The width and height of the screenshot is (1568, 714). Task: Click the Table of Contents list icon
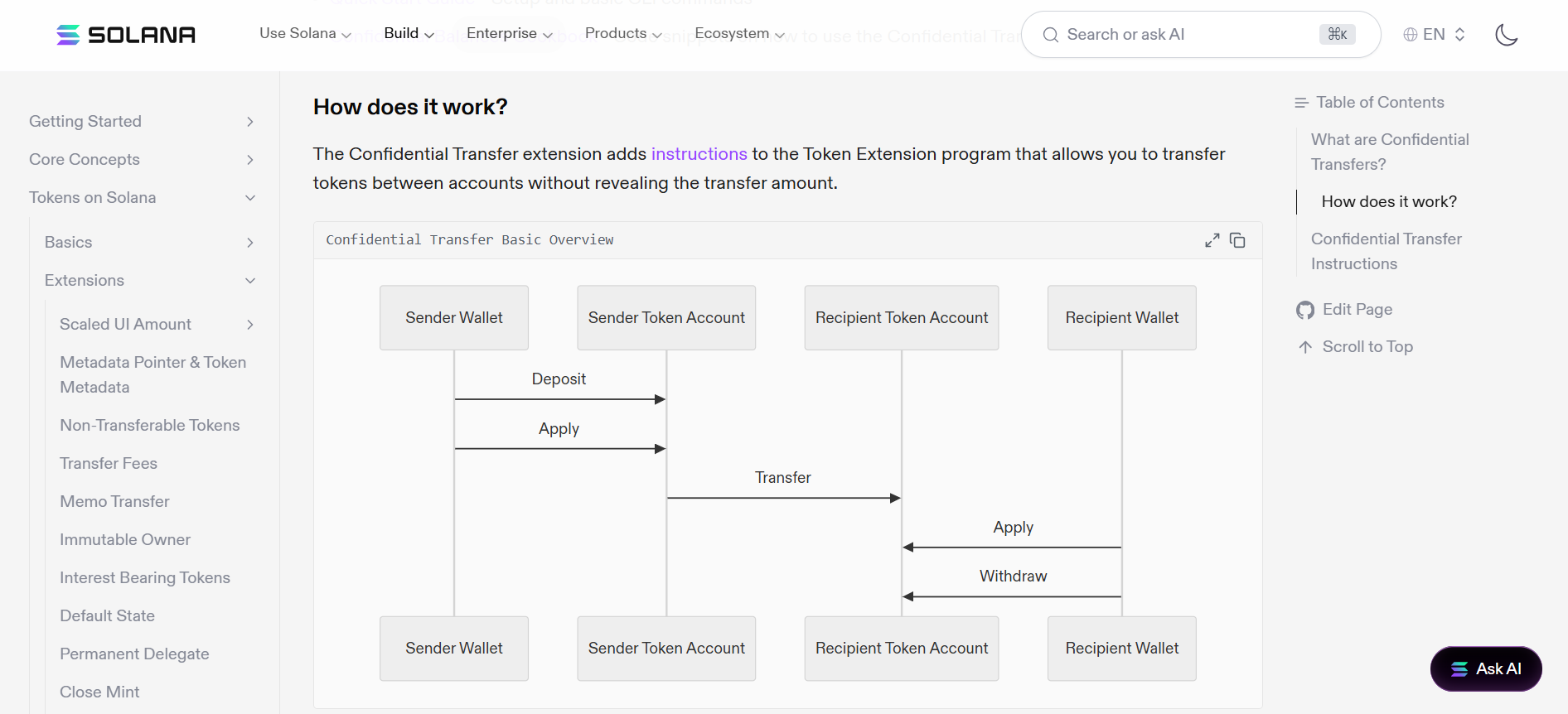tap(1301, 103)
